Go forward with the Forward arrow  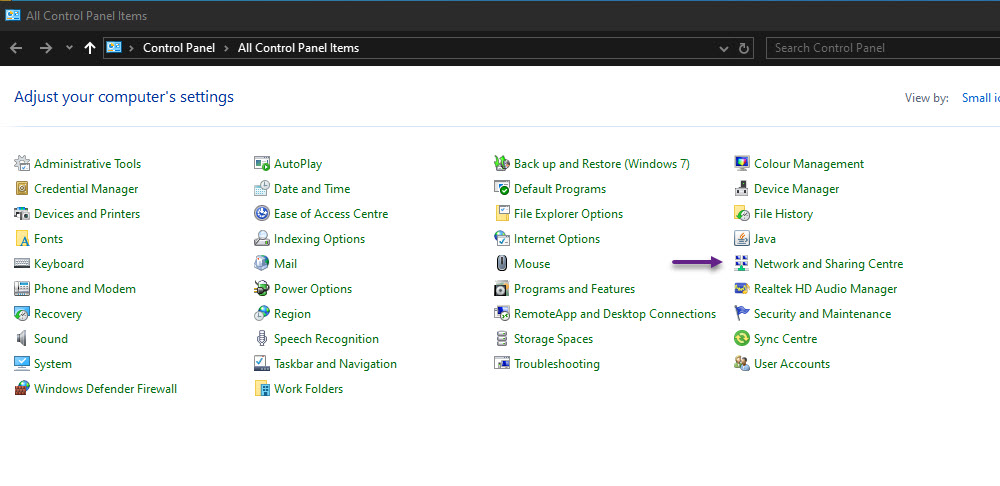pyautogui.click(x=45, y=48)
